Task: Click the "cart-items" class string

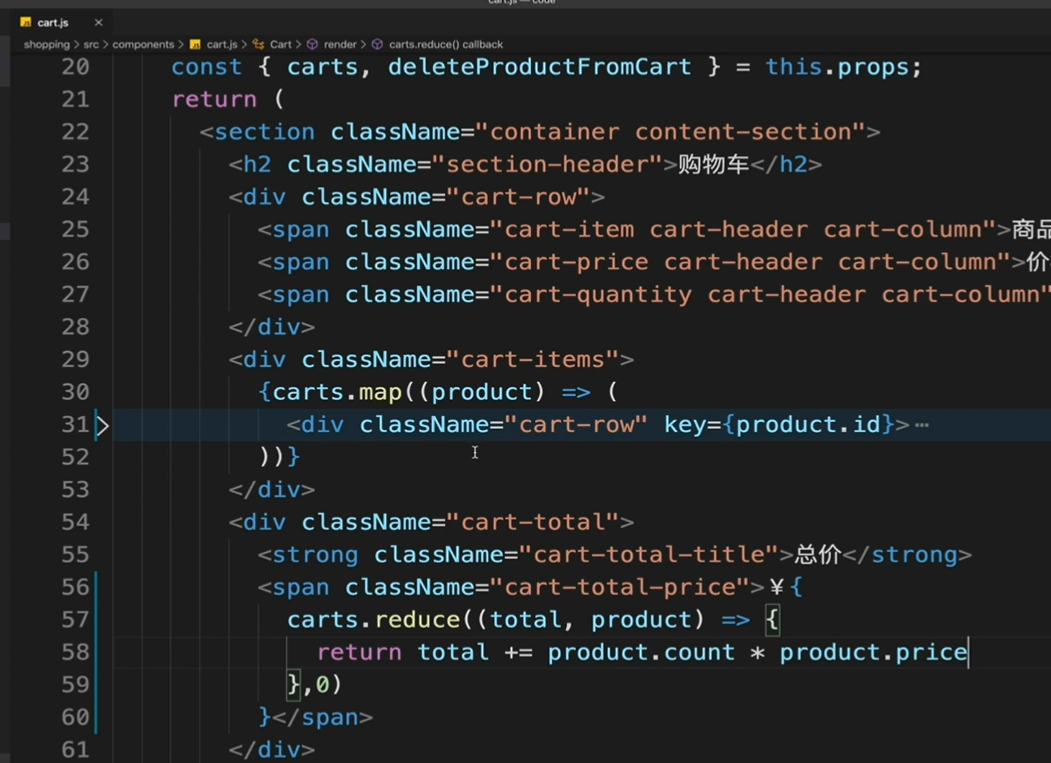Action: pyautogui.click(x=532, y=360)
